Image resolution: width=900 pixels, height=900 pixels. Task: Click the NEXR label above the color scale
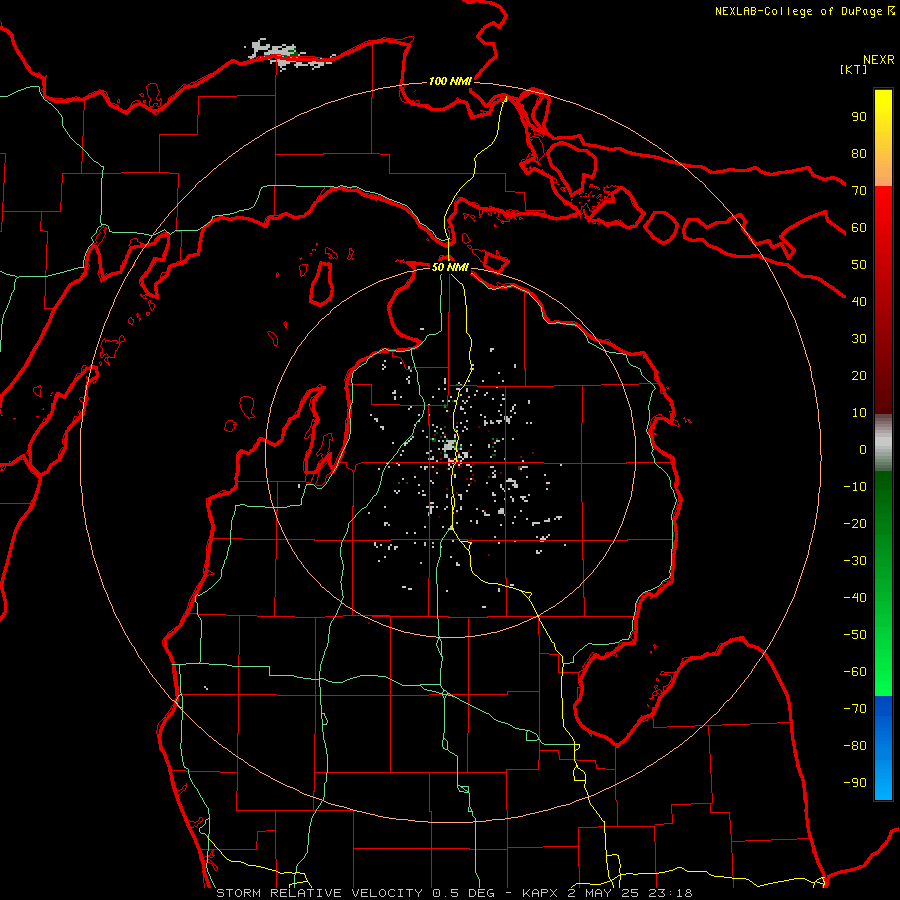point(879,60)
